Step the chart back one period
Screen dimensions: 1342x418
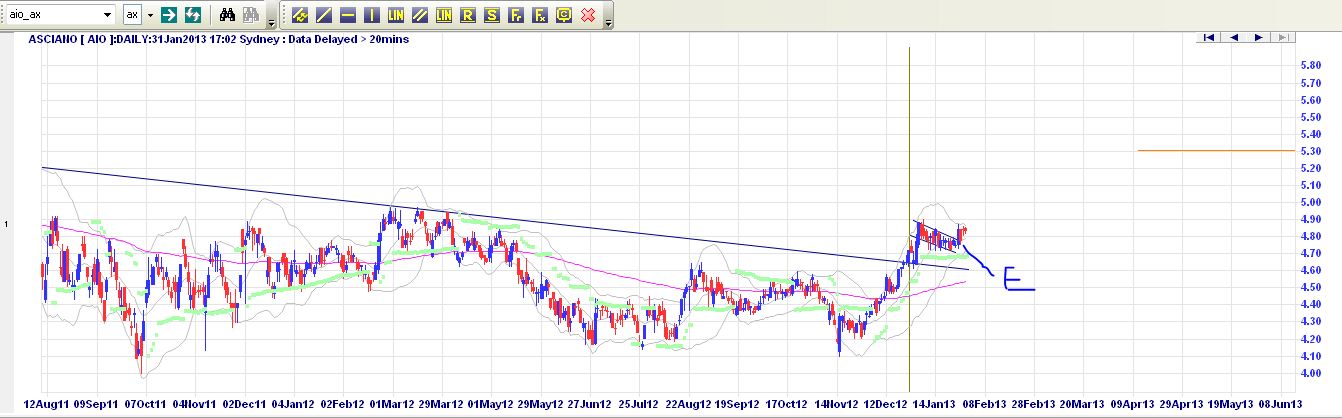pos(1234,38)
